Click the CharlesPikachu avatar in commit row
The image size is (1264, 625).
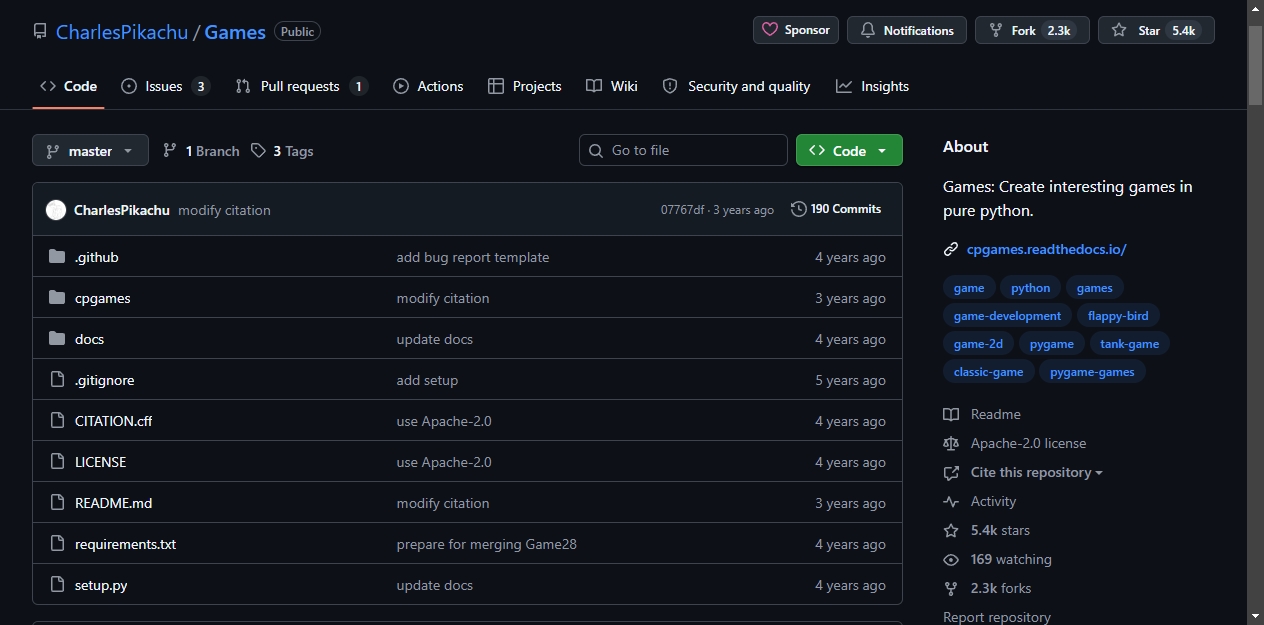tap(56, 210)
